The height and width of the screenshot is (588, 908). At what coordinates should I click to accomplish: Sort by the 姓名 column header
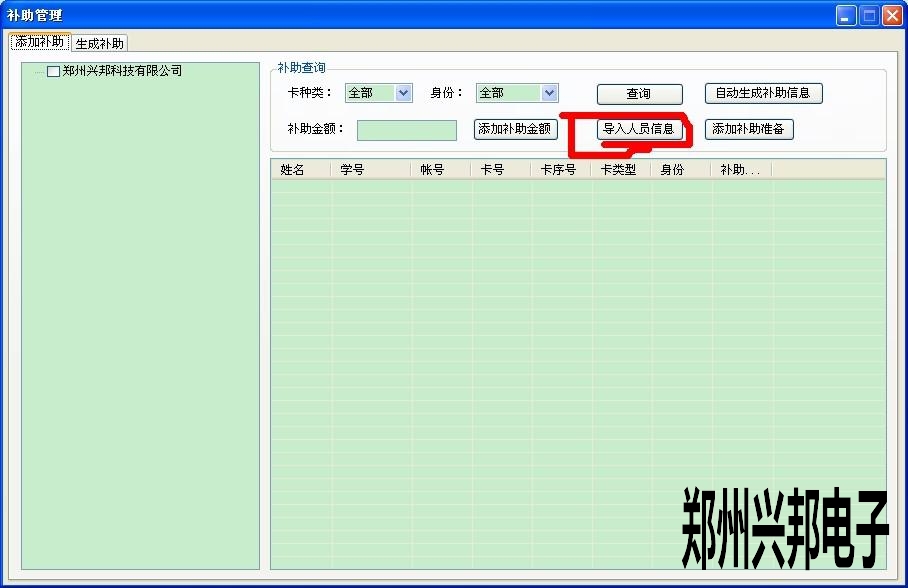[x=301, y=170]
